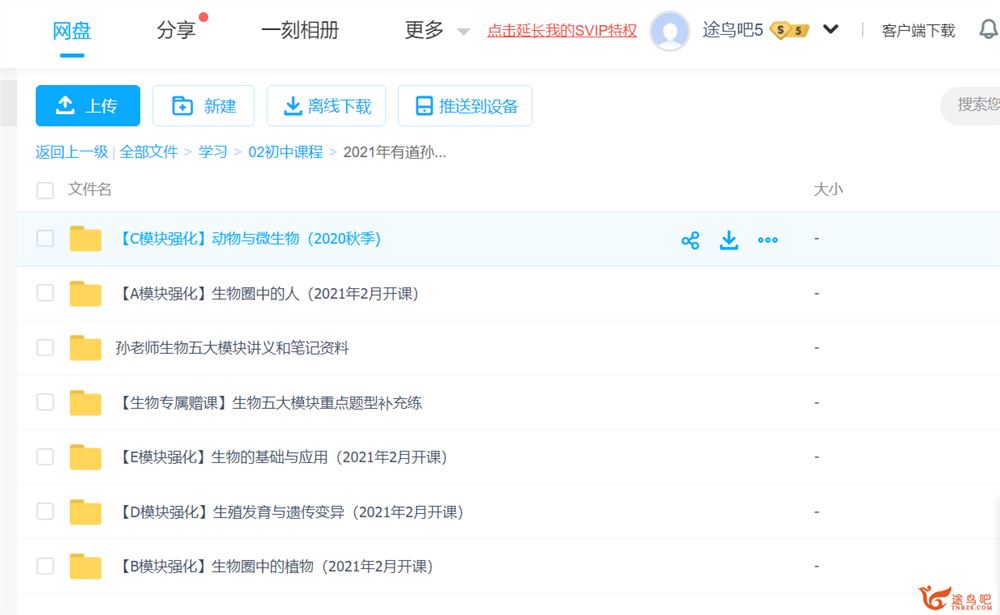
Task: Click the 点击延长我的SVIP特权 link
Action: click(562, 31)
